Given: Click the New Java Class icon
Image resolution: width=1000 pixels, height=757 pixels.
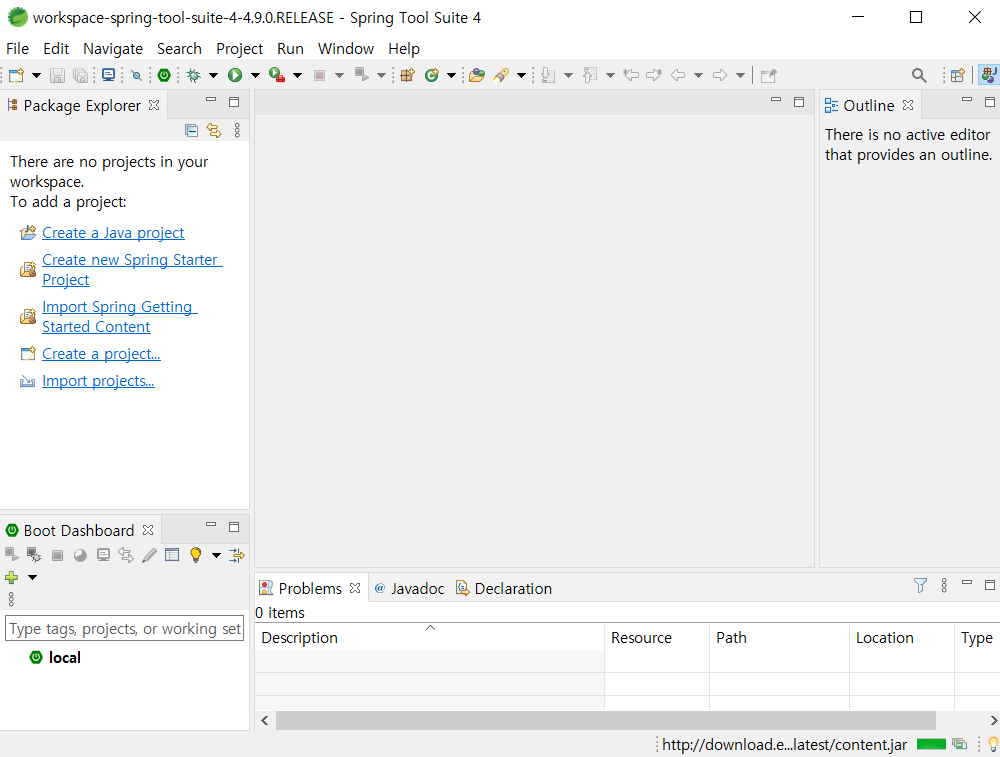Looking at the screenshot, I should tap(432, 75).
